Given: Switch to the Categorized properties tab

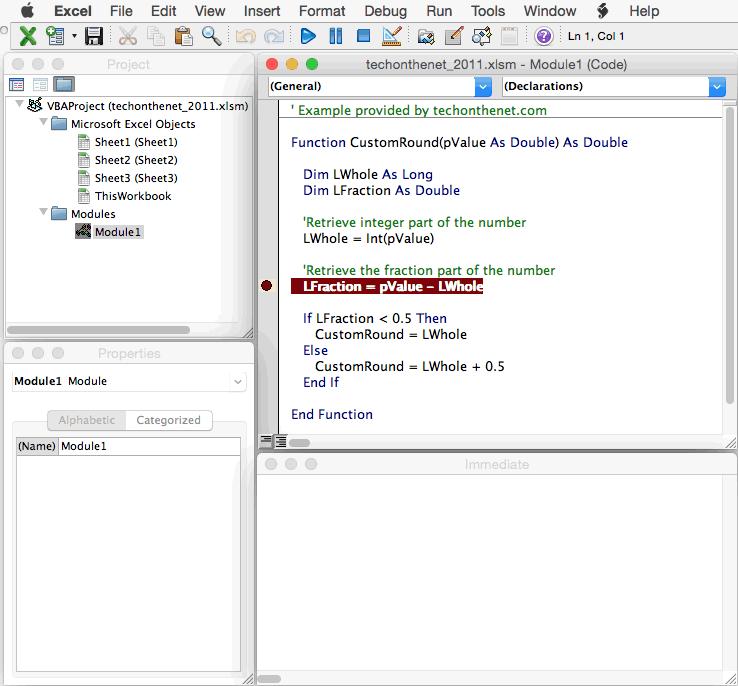Looking at the screenshot, I should coord(168,420).
